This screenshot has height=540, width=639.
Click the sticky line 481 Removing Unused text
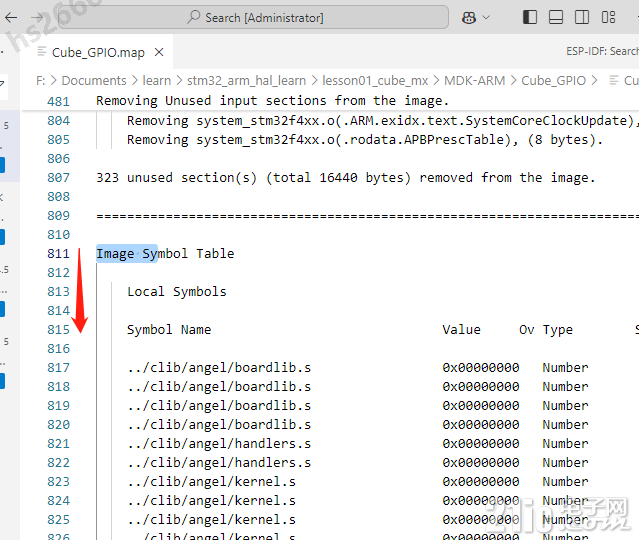(x=272, y=101)
